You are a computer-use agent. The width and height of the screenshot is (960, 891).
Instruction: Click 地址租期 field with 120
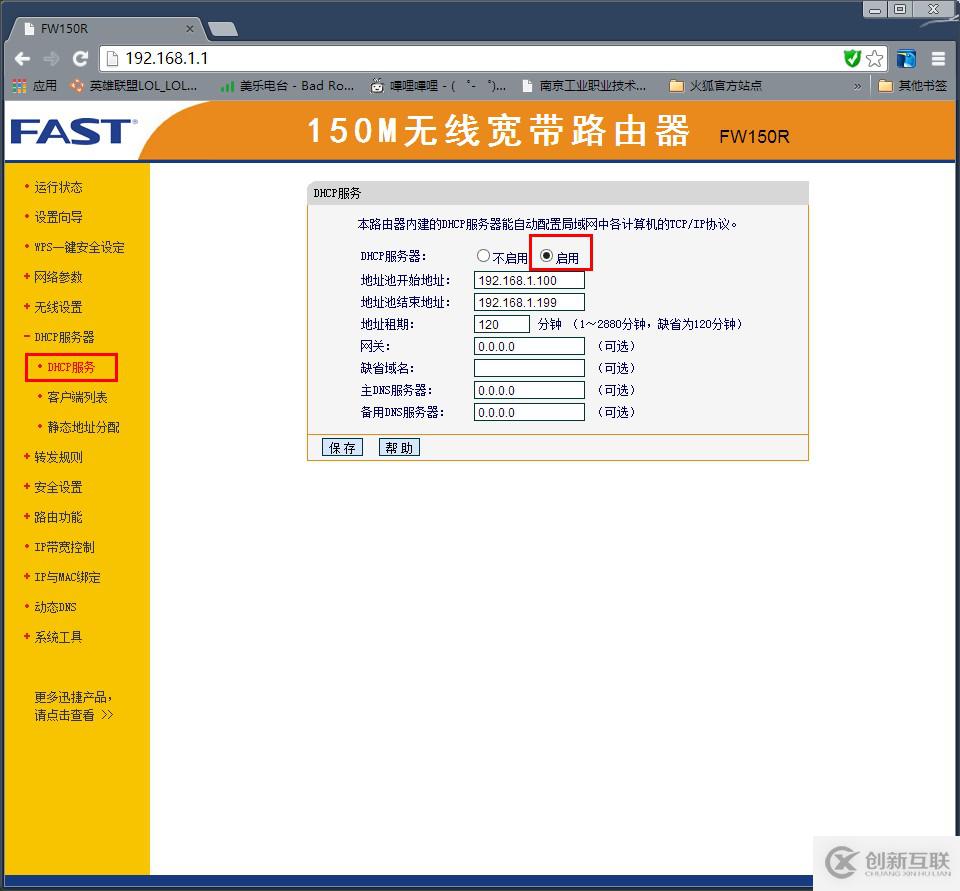502,325
